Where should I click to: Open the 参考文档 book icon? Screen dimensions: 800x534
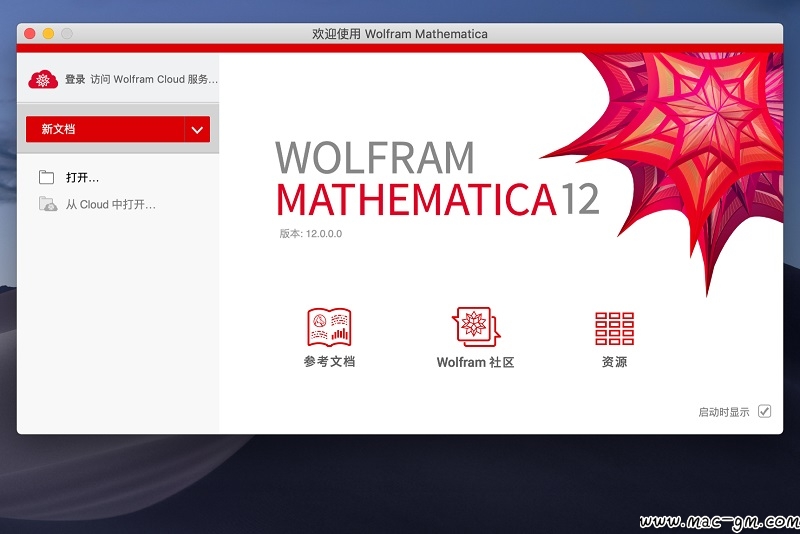329,327
